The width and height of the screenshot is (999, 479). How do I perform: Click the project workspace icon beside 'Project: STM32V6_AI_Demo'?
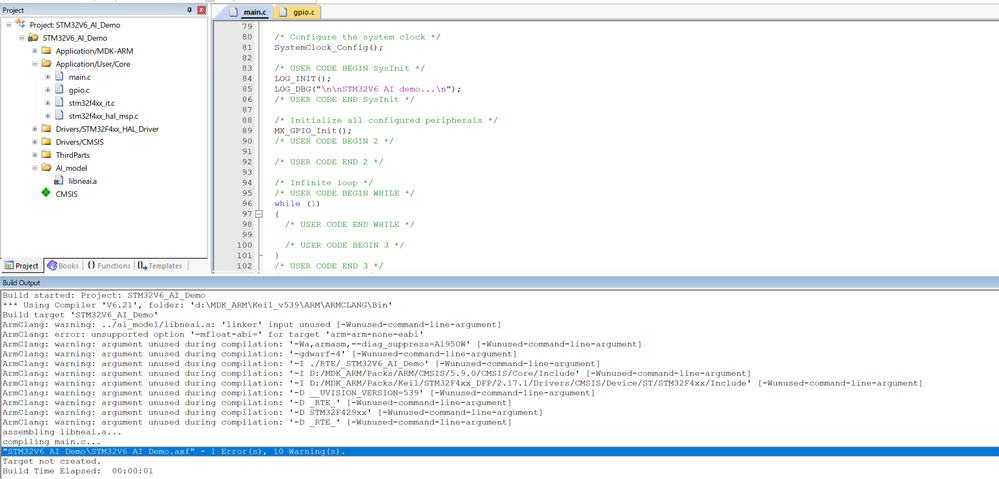pyautogui.click(x=20, y=24)
